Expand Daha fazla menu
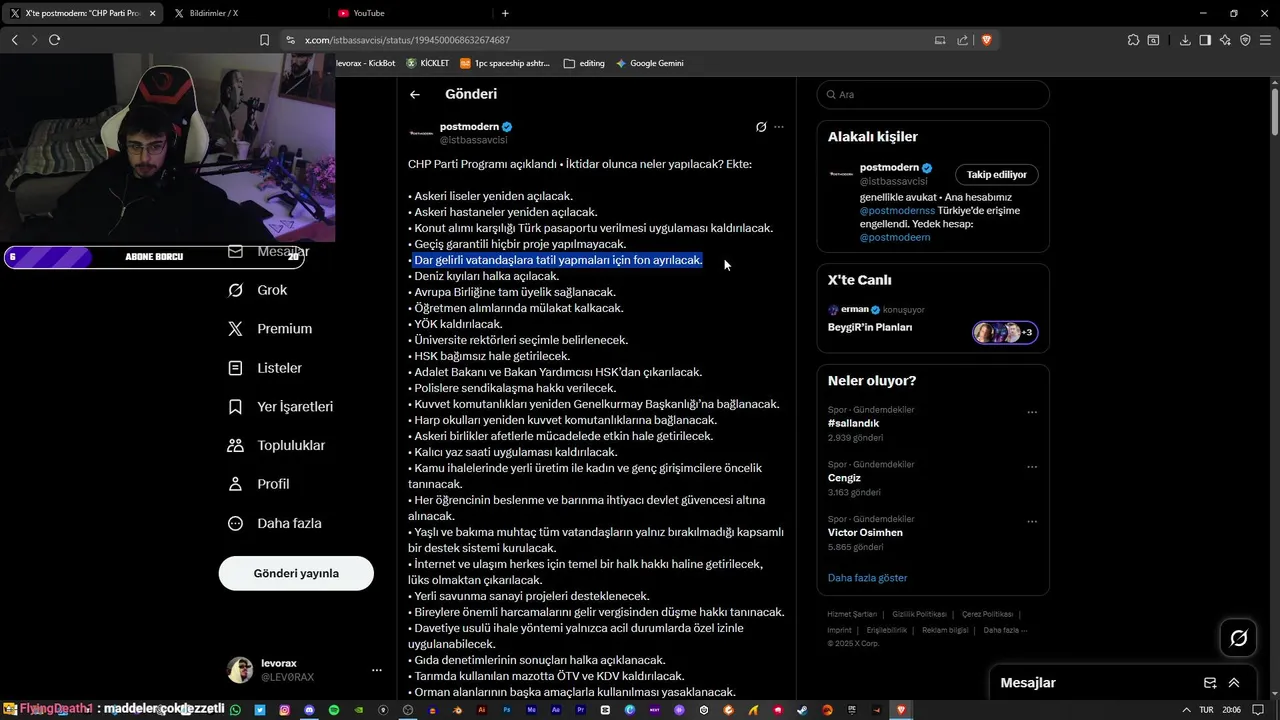This screenshot has height=720, width=1280. click(x=274, y=523)
